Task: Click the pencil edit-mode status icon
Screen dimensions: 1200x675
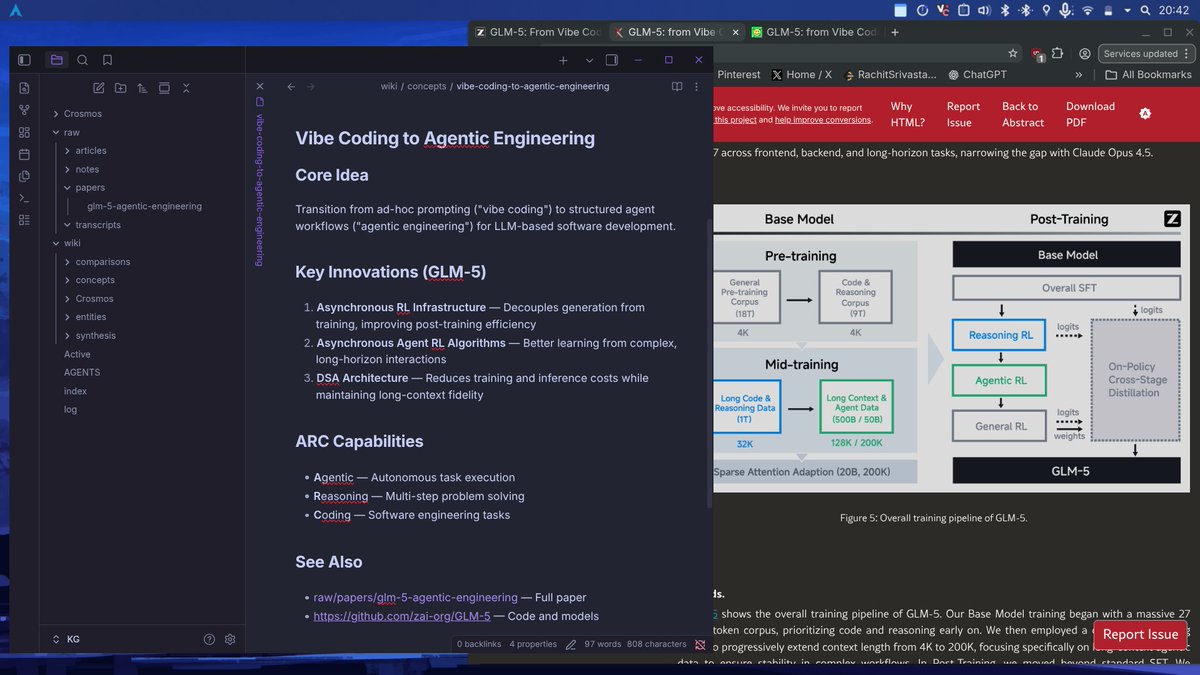Action: [x=571, y=644]
